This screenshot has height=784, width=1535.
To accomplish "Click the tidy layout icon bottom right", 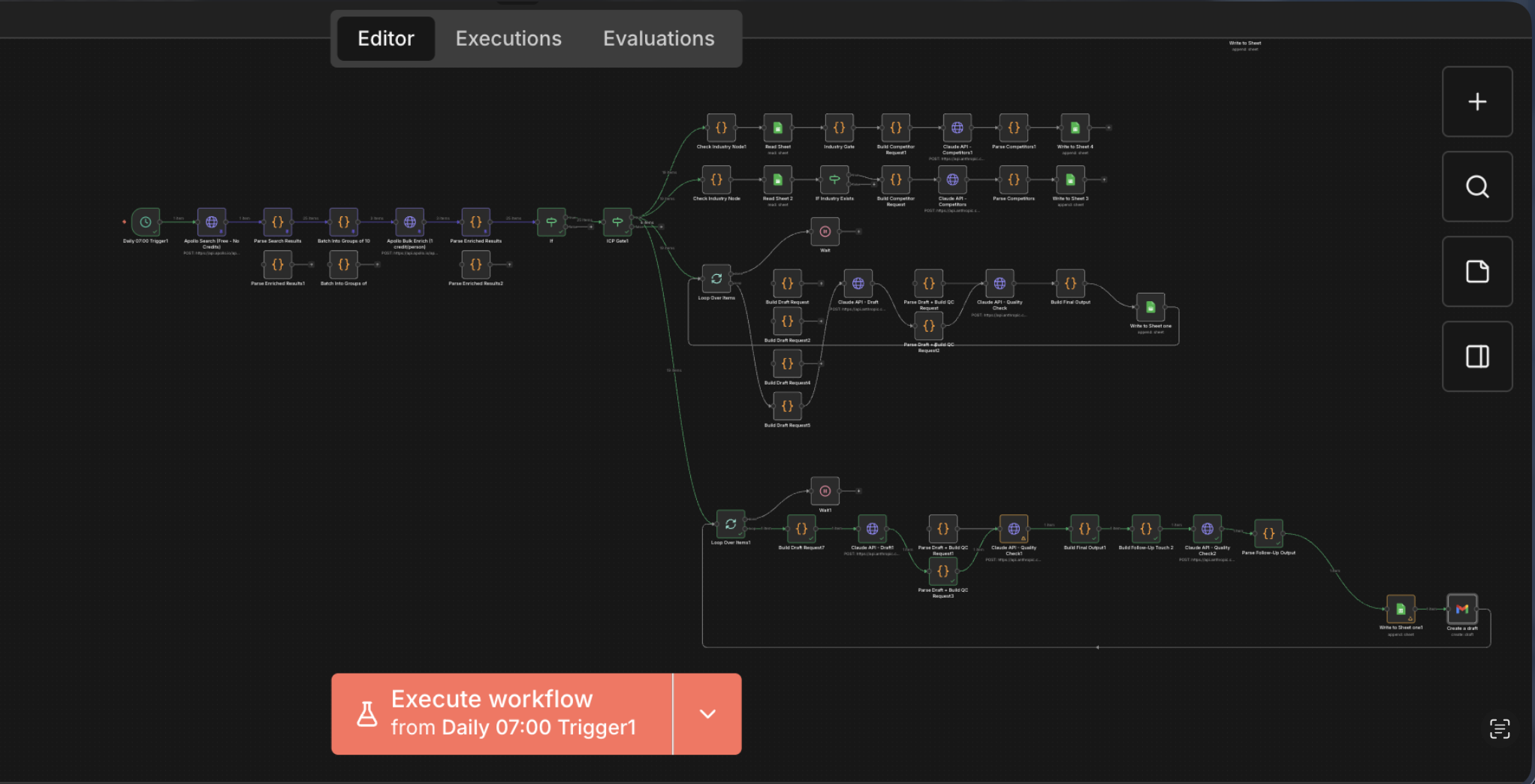I will pos(1499,728).
